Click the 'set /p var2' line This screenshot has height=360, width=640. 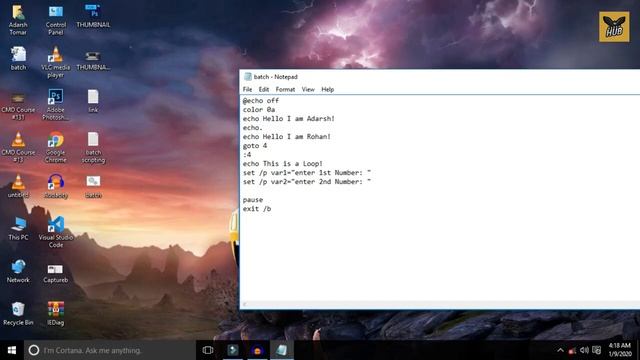(307, 181)
